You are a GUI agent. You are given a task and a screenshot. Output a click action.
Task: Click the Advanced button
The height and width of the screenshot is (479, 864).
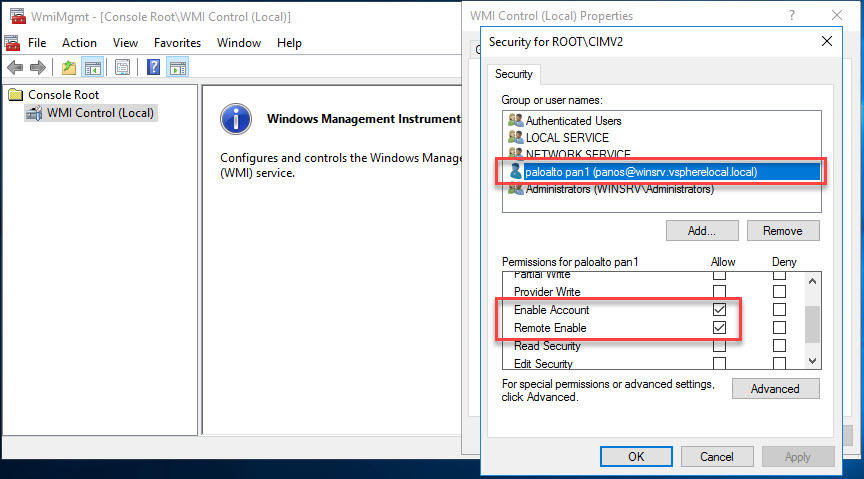[x=775, y=388]
